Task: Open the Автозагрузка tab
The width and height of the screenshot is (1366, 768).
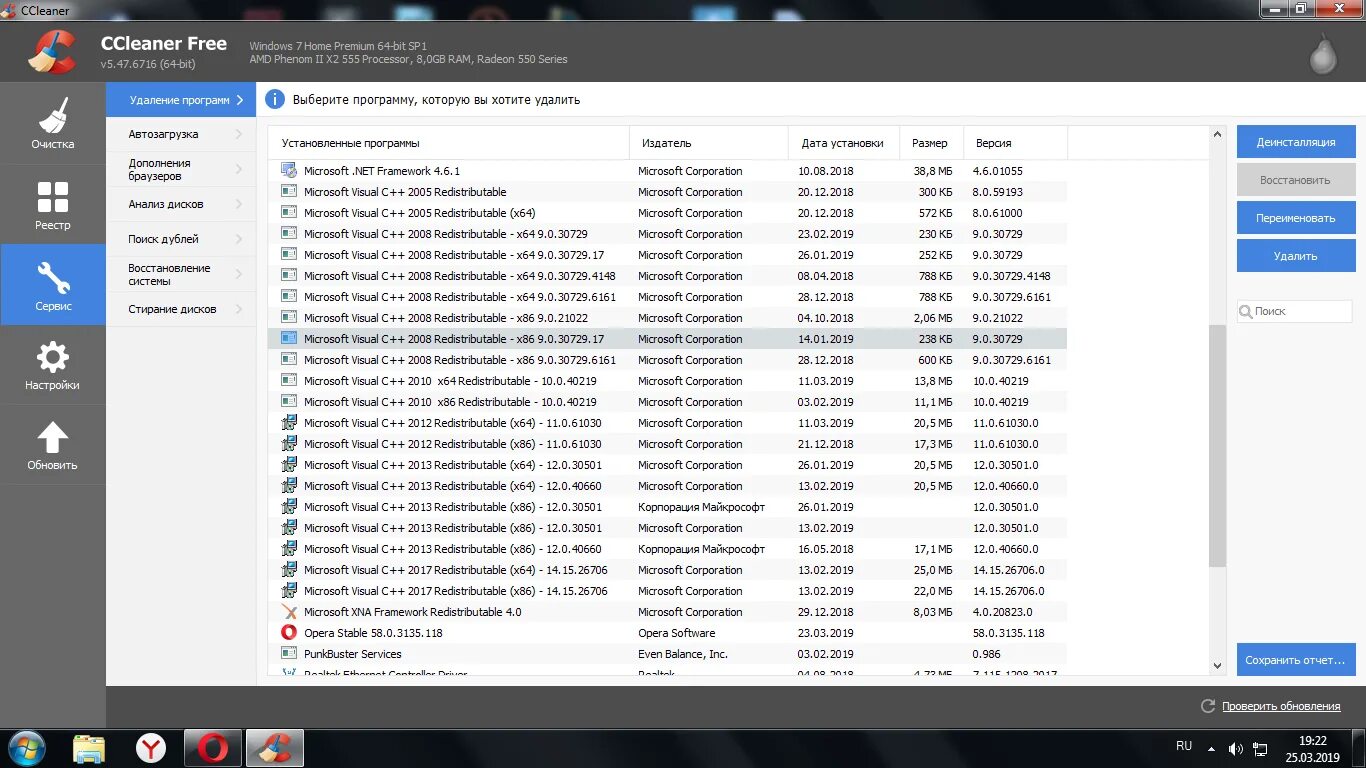Action: [x=181, y=134]
